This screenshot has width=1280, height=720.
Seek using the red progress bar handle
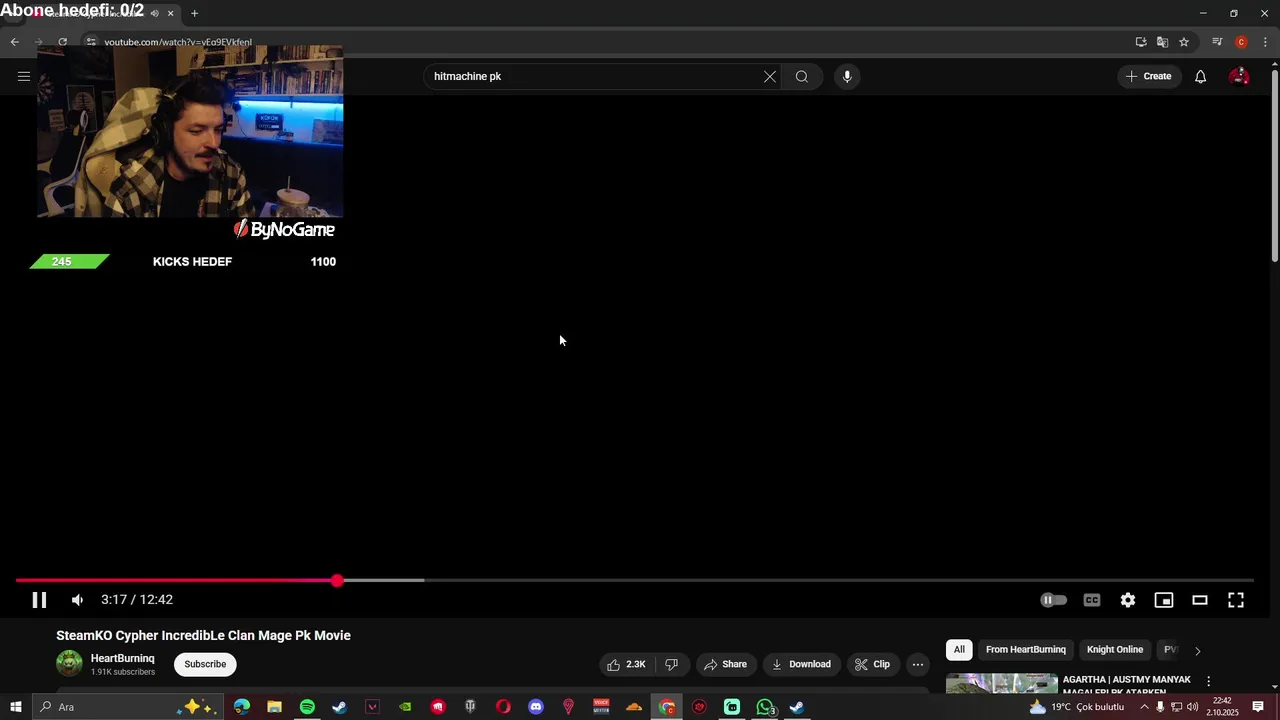[337, 580]
